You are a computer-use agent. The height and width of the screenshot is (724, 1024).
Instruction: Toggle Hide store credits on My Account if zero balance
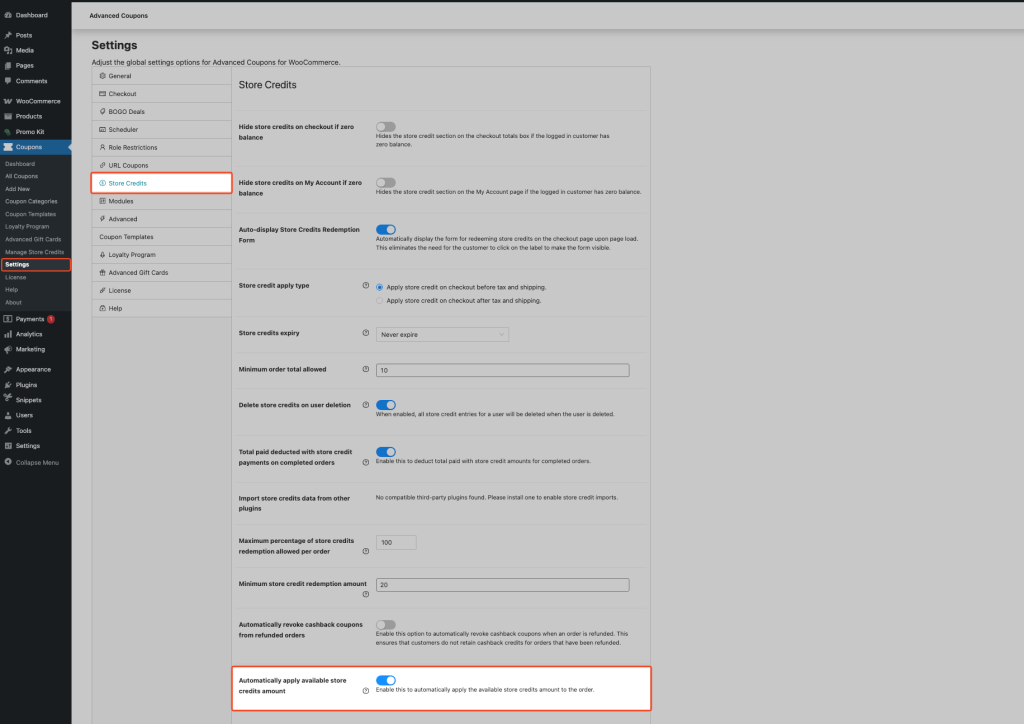(386, 183)
